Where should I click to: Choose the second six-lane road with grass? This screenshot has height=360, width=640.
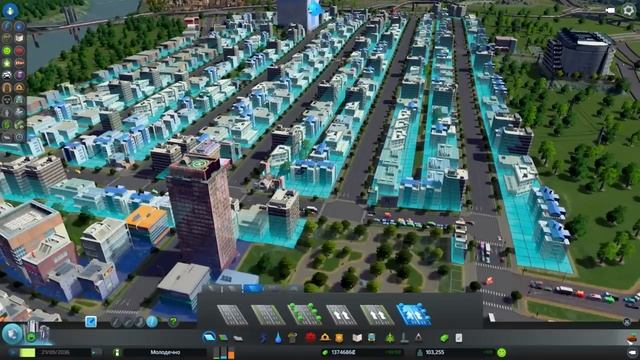point(268,315)
